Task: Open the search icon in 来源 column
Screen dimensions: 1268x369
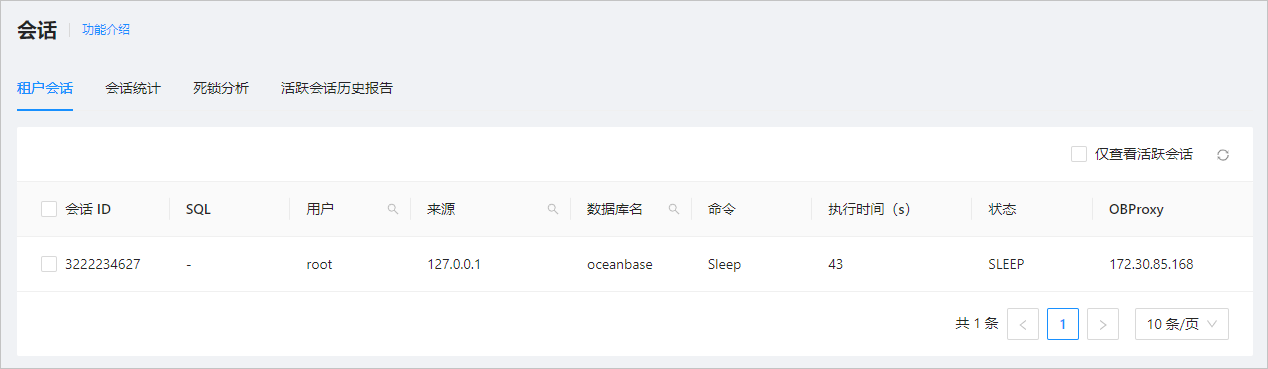Action: click(x=553, y=209)
